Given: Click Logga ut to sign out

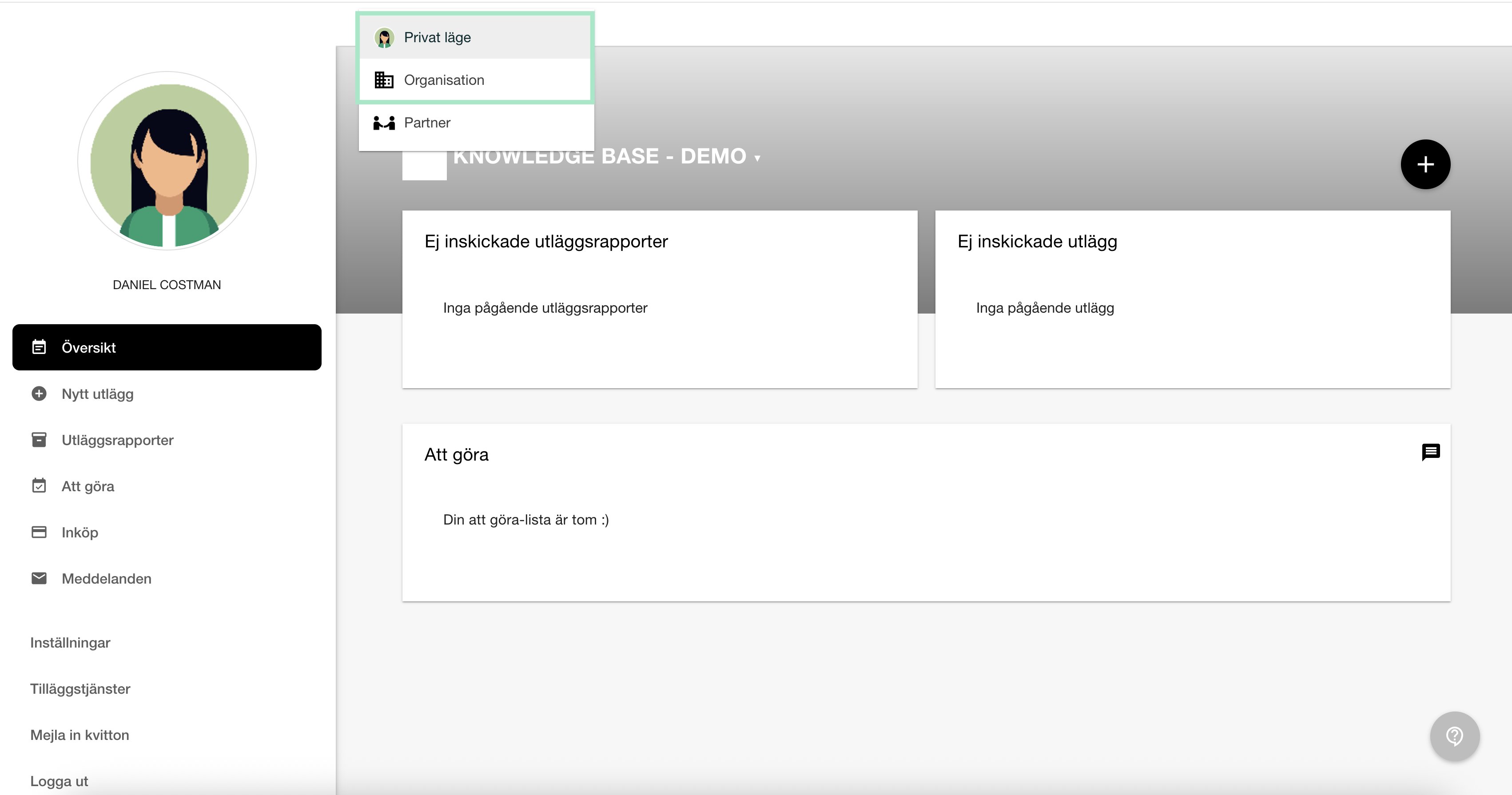Looking at the screenshot, I should pyautogui.click(x=59, y=782).
